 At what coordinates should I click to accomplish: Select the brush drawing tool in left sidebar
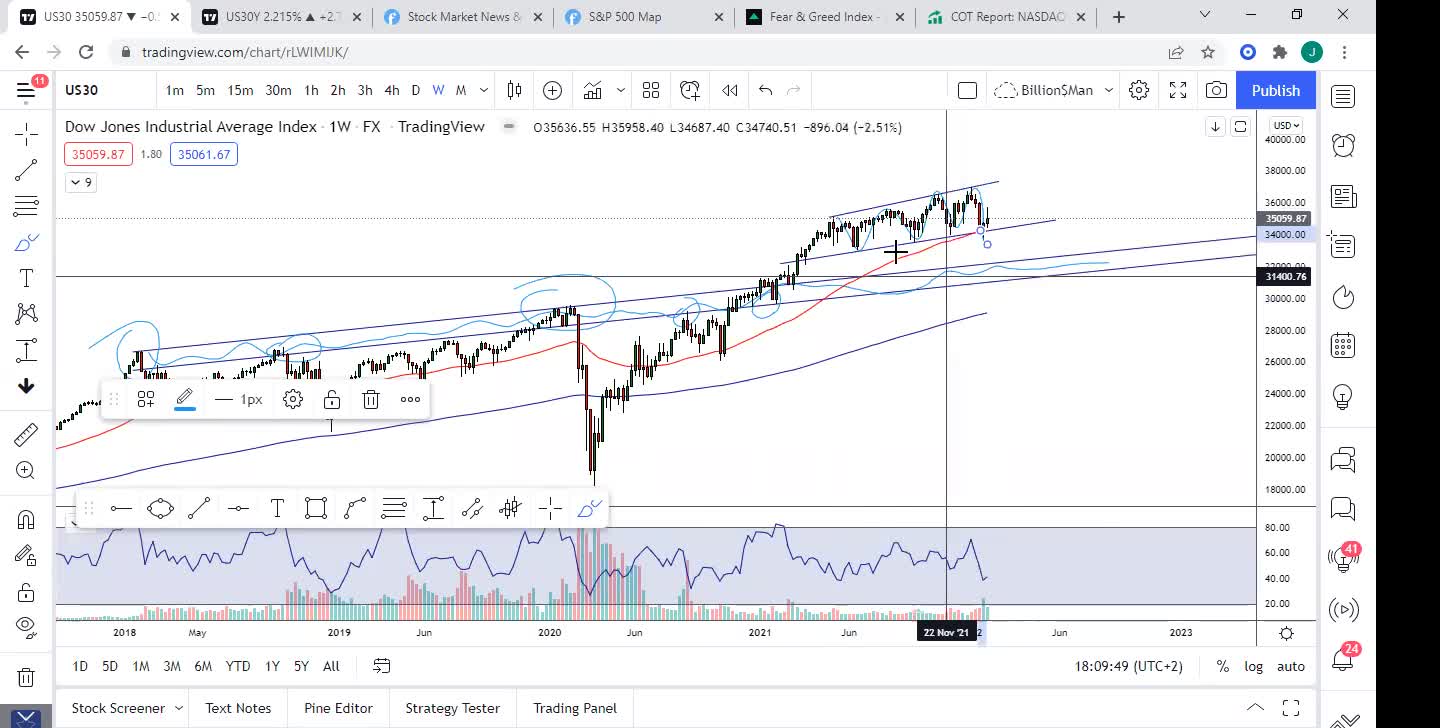coord(26,242)
